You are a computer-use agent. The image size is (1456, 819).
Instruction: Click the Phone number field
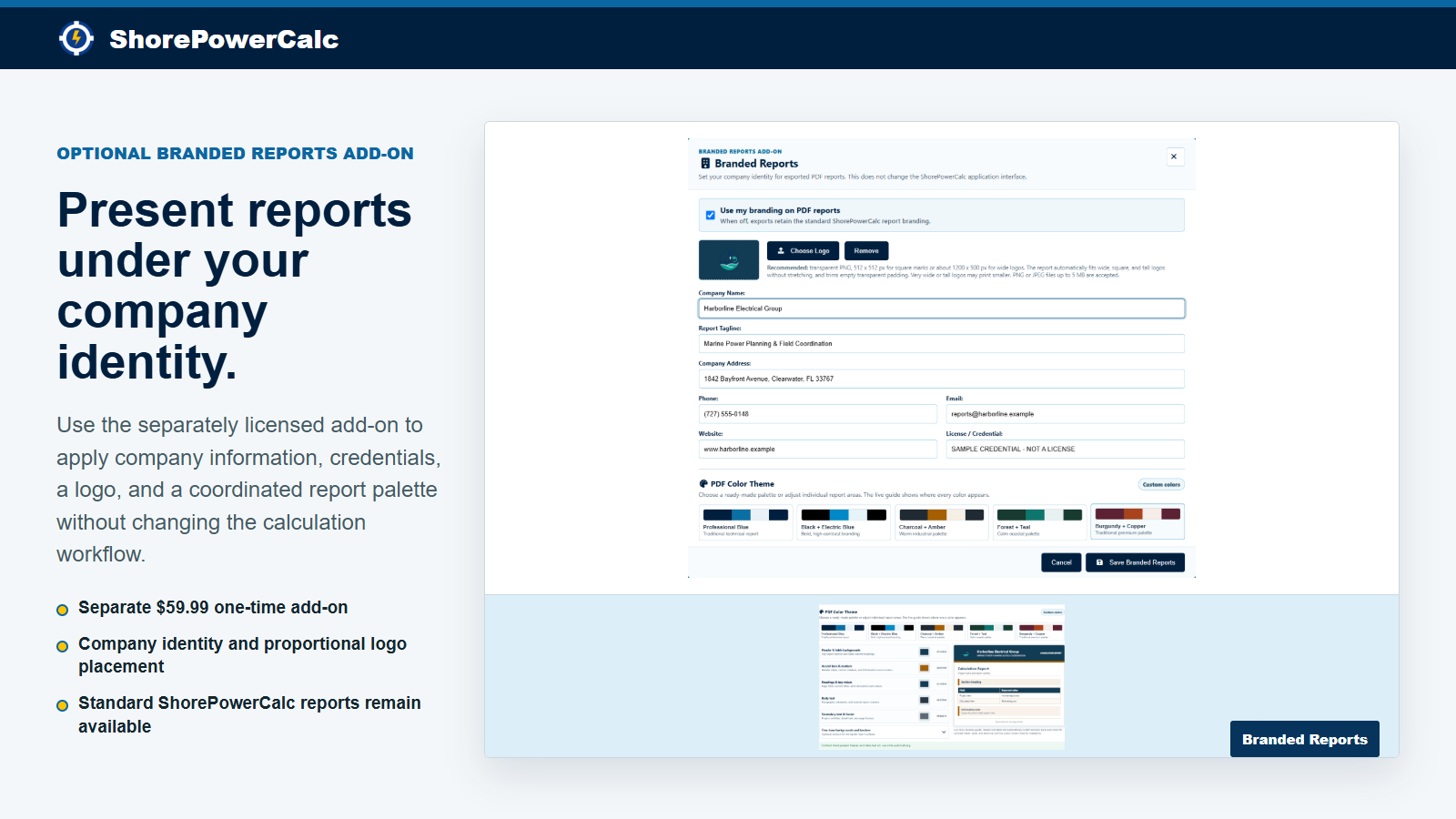click(x=818, y=414)
